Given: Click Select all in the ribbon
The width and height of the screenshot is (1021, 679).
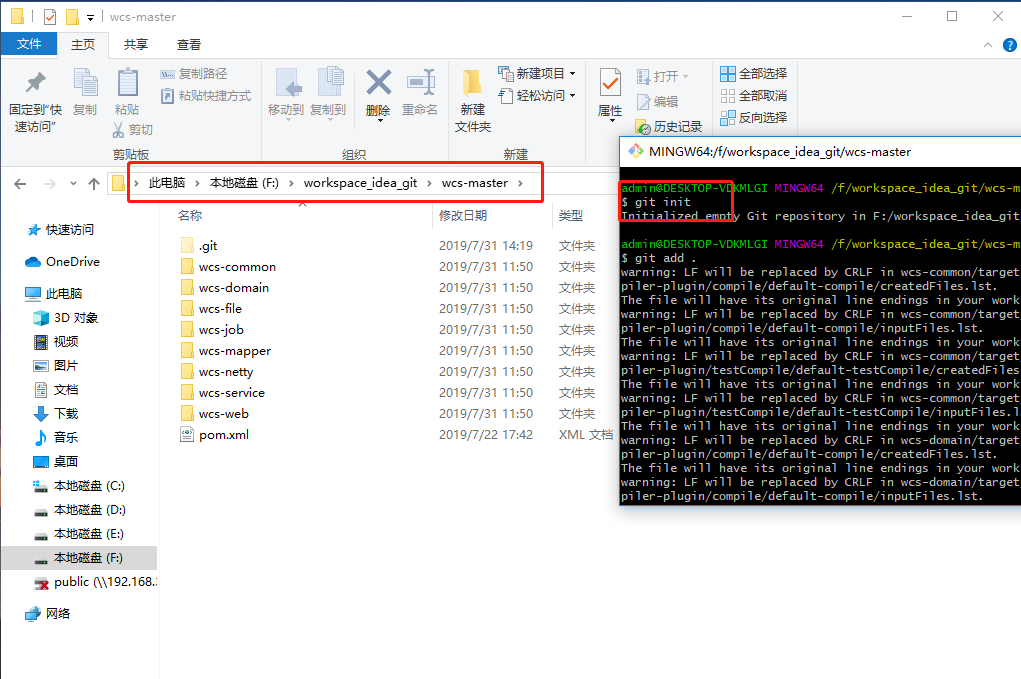Looking at the screenshot, I should coord(753,73).
